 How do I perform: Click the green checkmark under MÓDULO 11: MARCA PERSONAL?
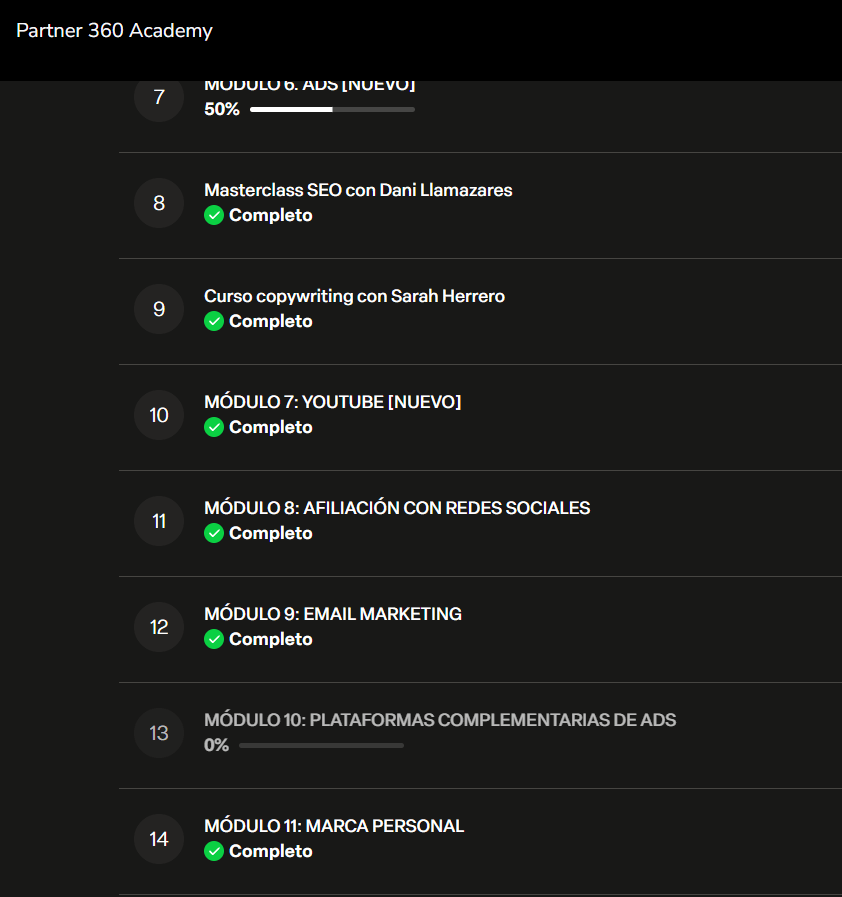point(214,851)
